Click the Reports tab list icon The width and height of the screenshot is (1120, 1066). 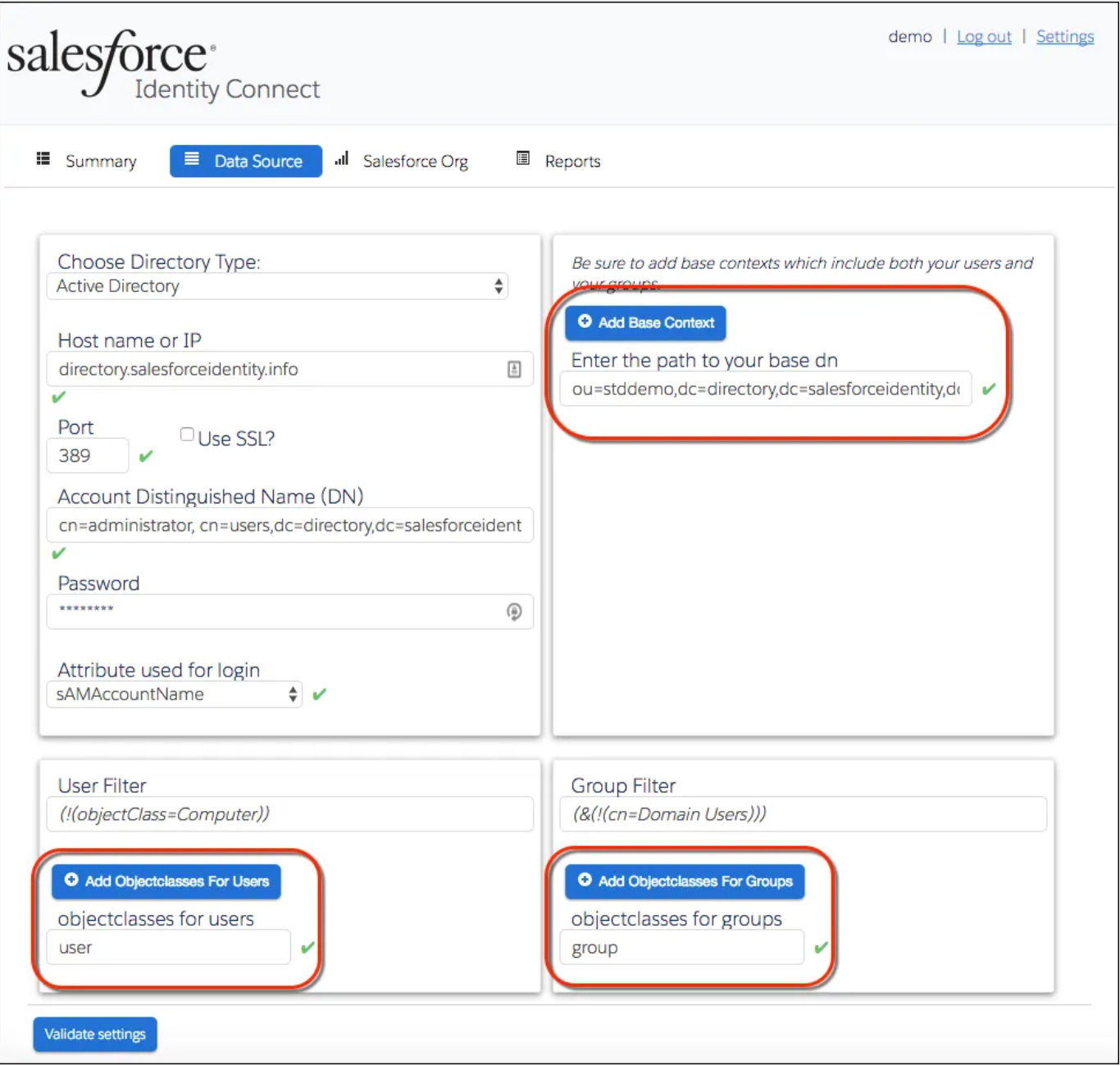[523, 157]
